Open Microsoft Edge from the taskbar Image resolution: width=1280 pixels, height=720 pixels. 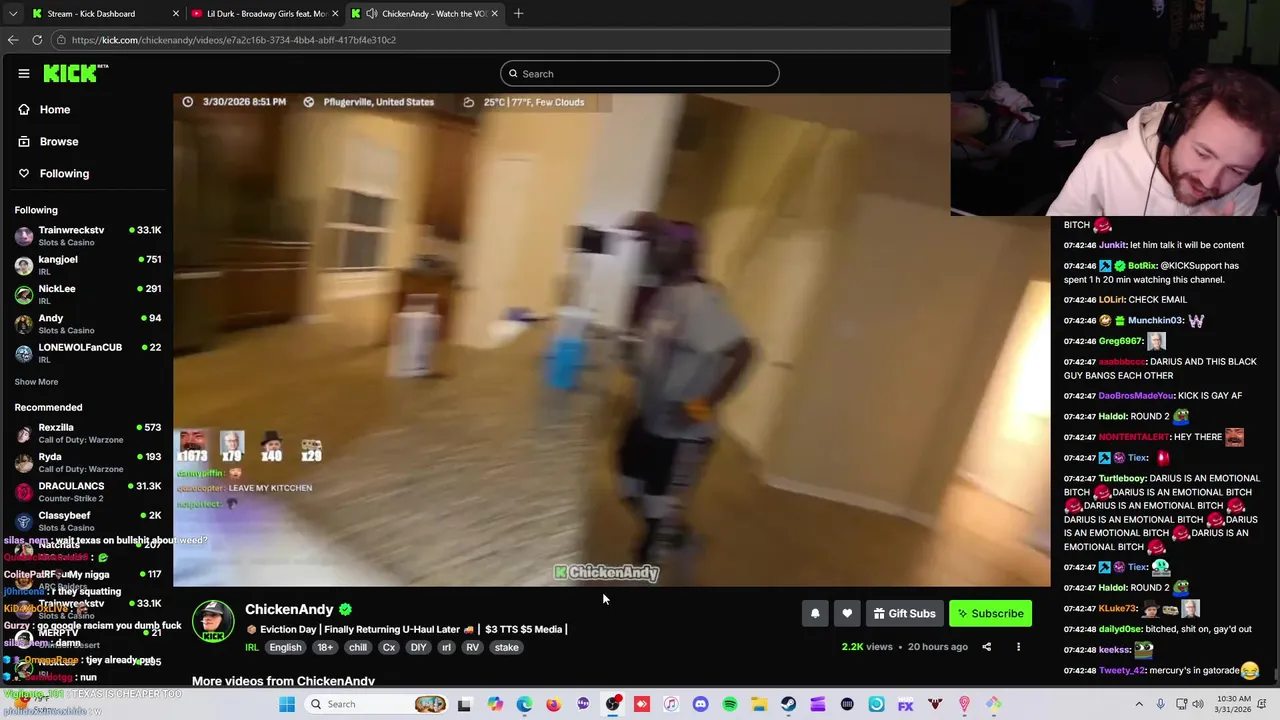524,704
